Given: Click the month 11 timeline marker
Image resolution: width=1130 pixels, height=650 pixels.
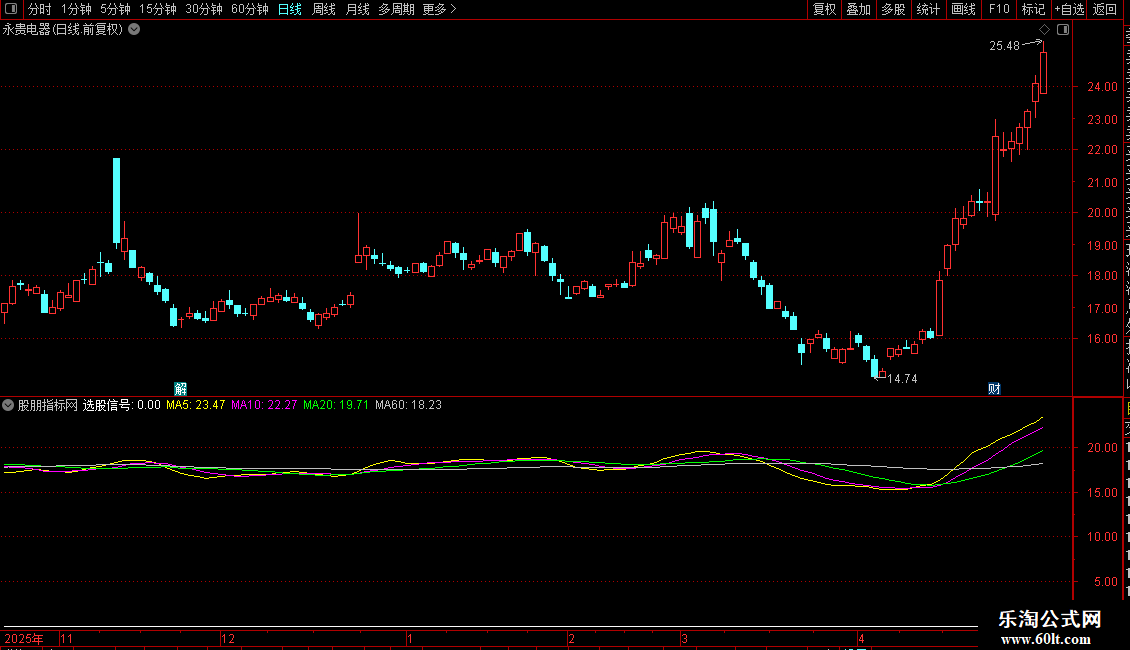Looking at the screenshot, I should click(67, 638).
